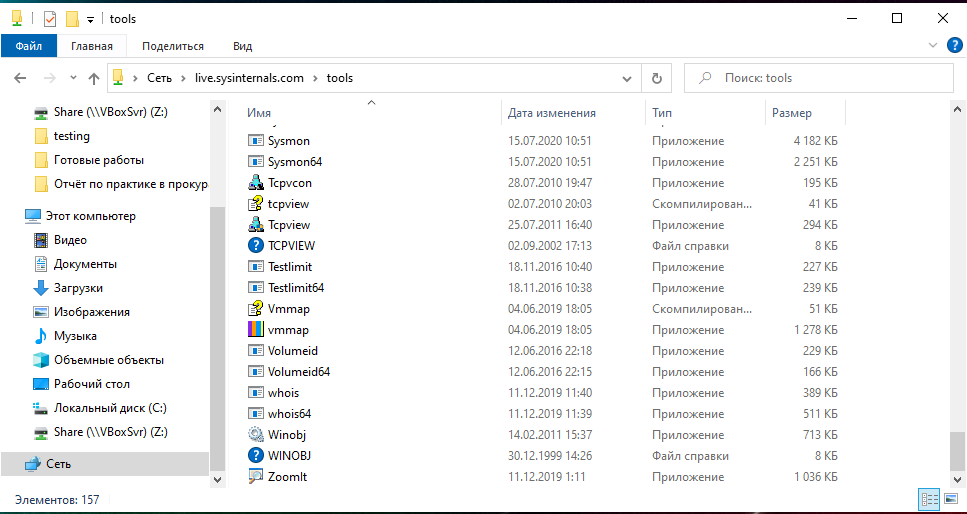Click the Properties quick access toolbar icon

click(x=49, y=19)
